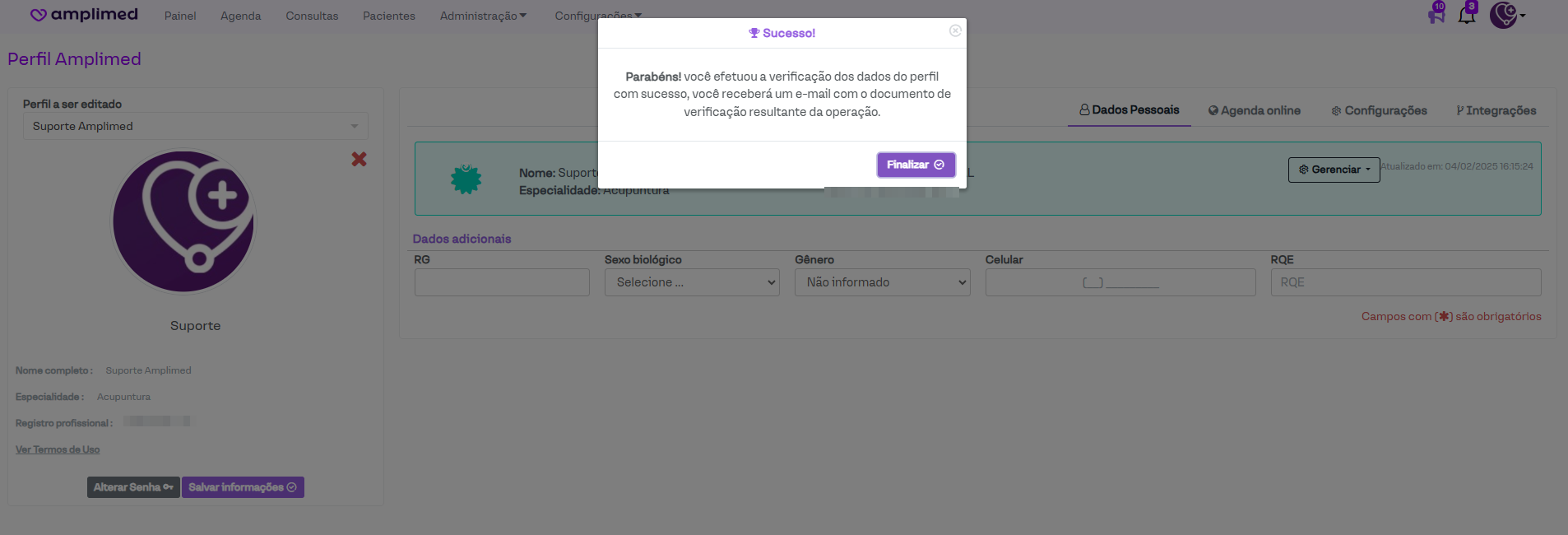Click the Salvar informações button

point(243,487)
